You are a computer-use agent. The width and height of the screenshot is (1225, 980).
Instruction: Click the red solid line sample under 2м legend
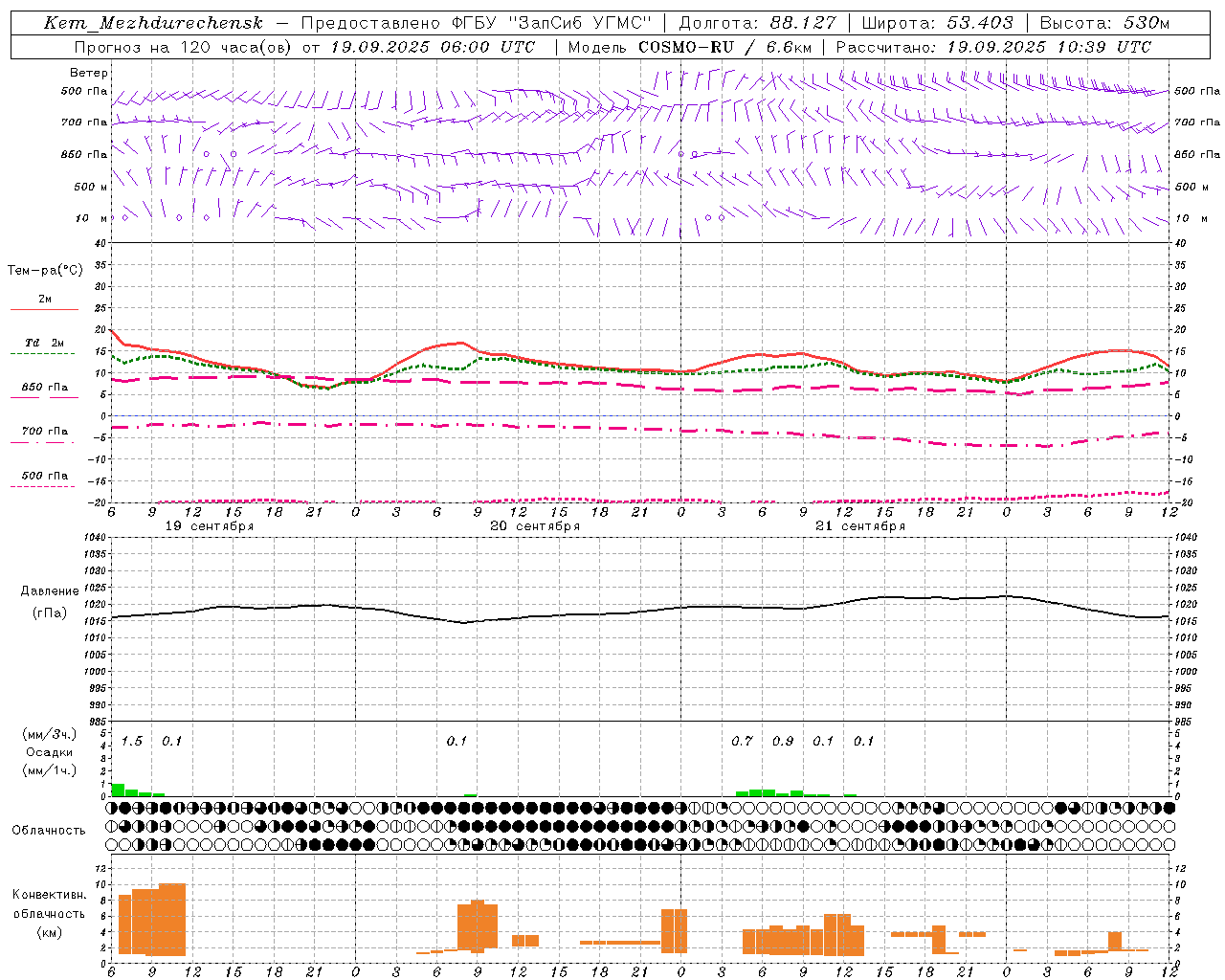(x=43, y=309)
